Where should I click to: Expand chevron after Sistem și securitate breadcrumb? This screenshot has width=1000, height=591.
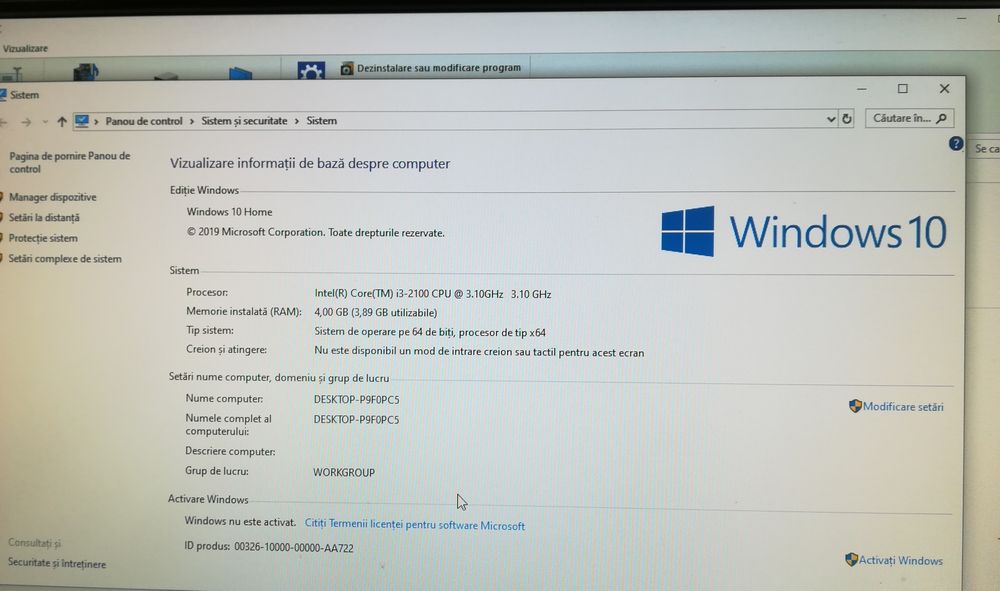tap(297, 121)
